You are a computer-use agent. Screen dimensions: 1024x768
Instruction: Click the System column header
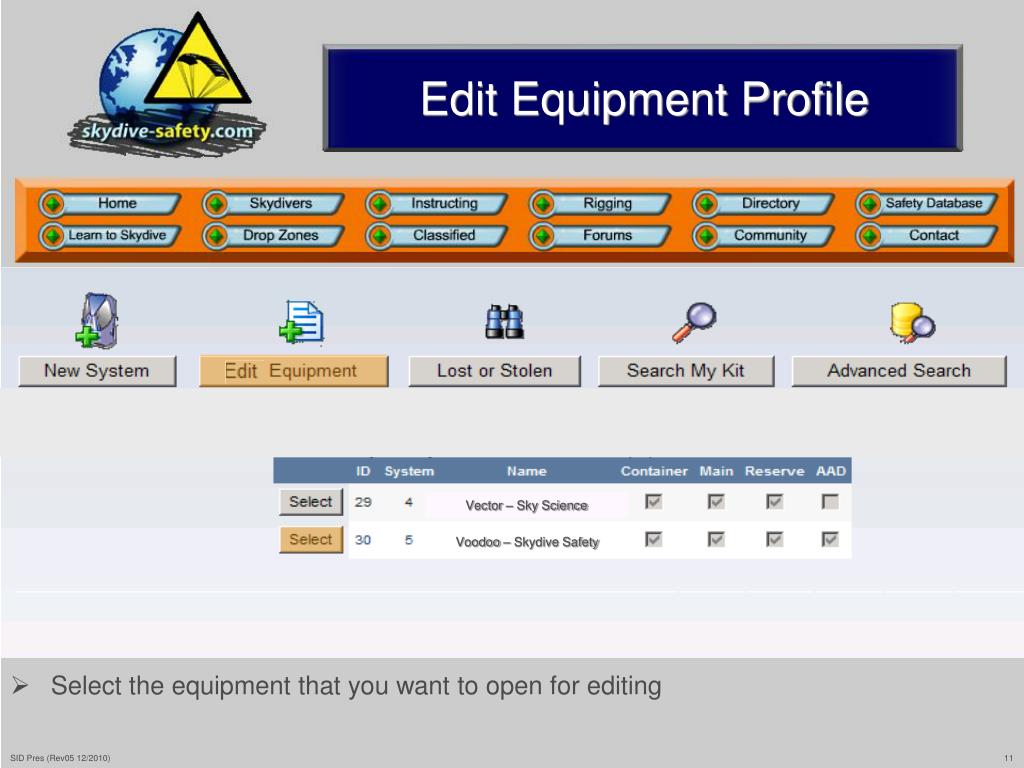[409, 471]
